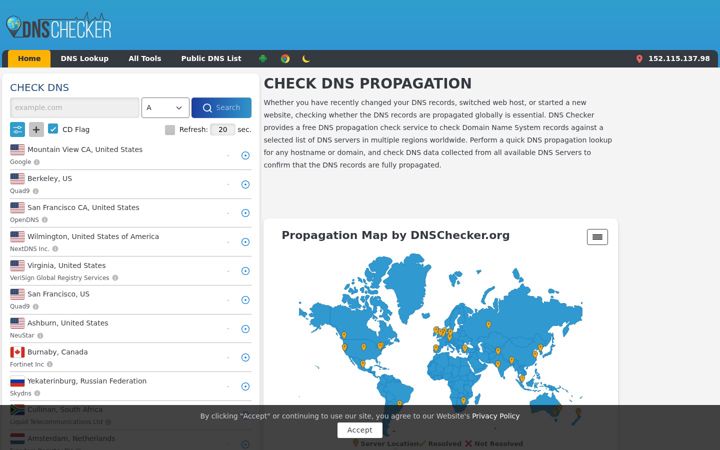Viewport: 720px width, 450px height.
Task: Open the DNS Lookup menu item
Action: 84,59
